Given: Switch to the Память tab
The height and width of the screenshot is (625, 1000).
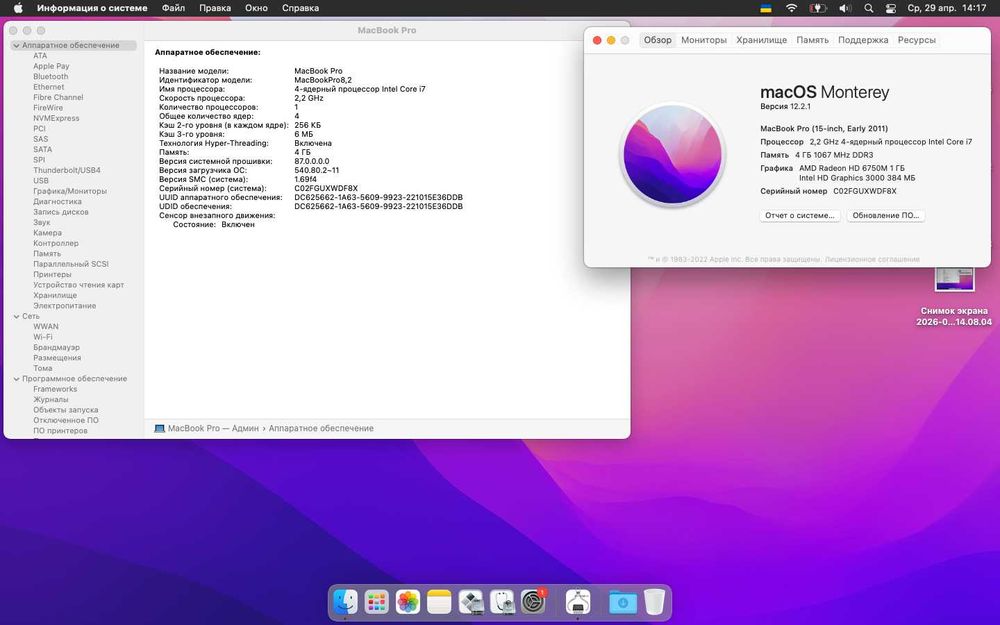Looking at the screenshot, I should pos(812,40).
